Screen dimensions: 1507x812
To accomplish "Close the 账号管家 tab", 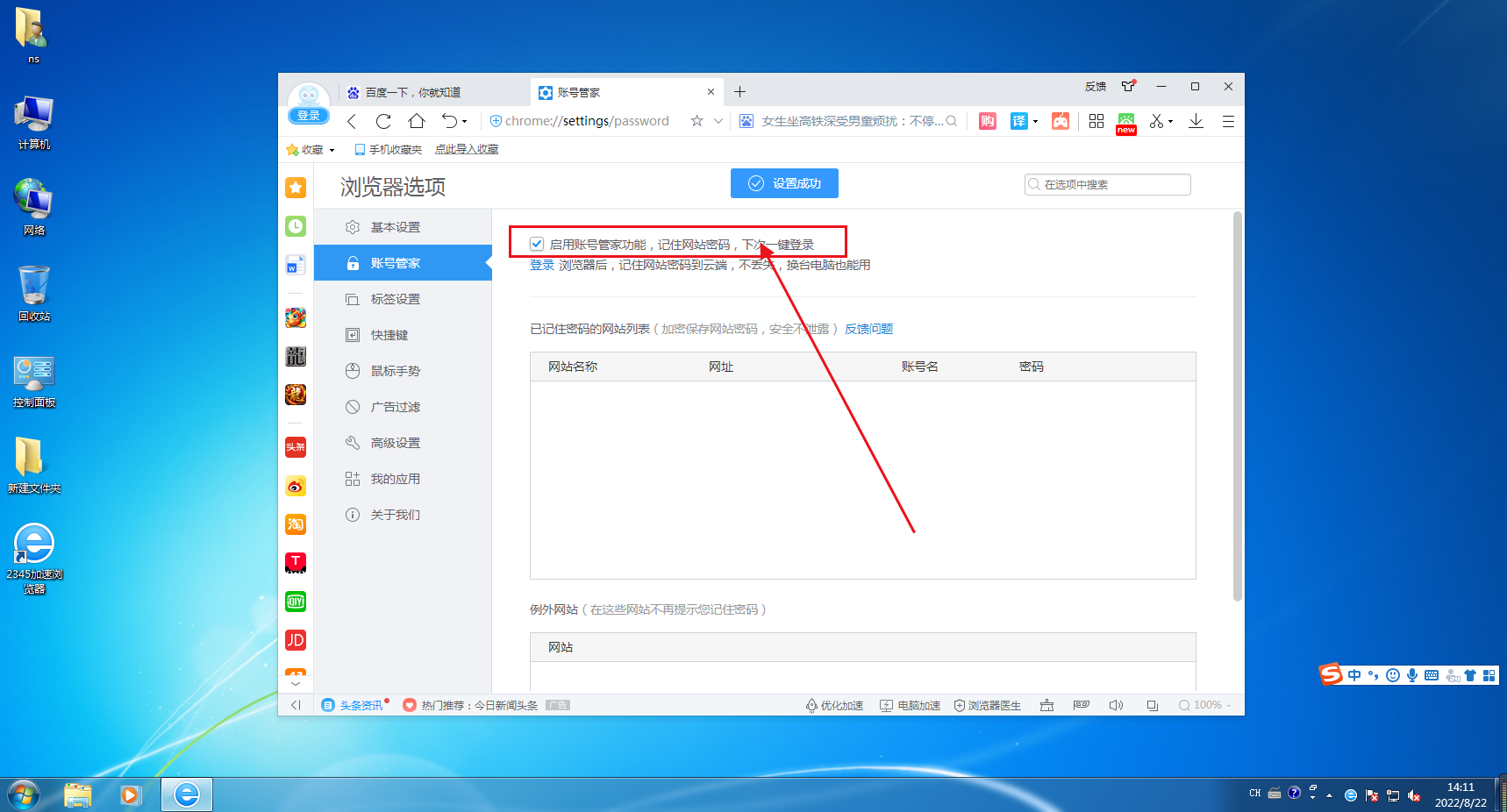I will (711, 92).
